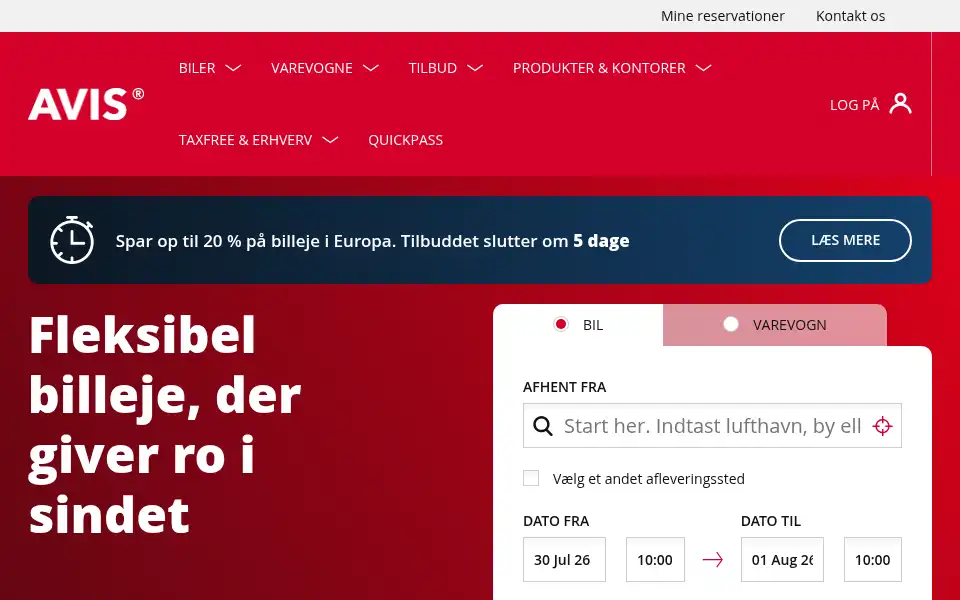Expand the TILBUD menu chevron

[x=474, y=68]
